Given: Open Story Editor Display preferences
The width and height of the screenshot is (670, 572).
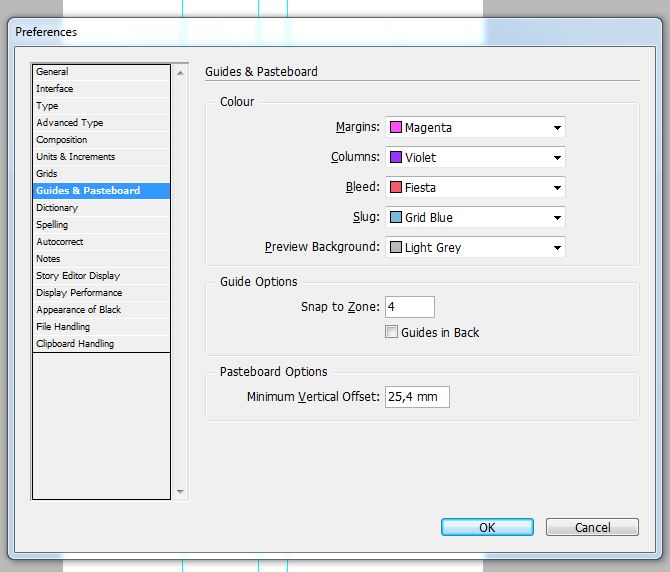Looking at the screenshot, I should pos(101,276).
